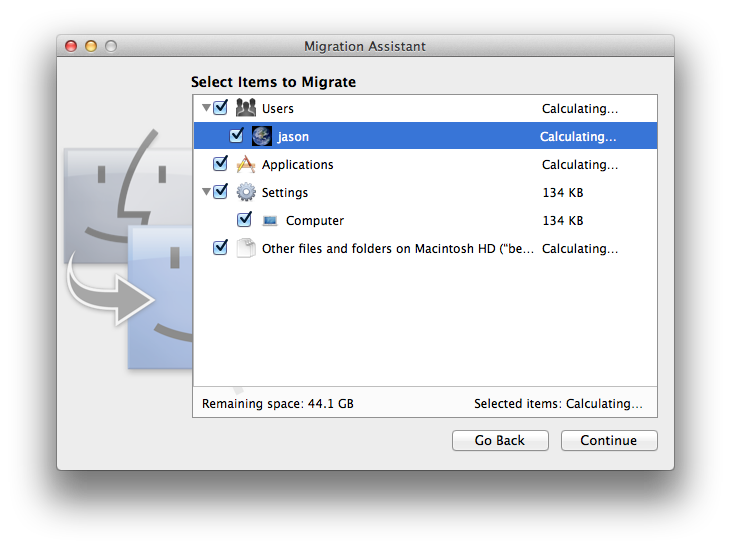Viewport: 731px width, 549px height.
Task: Click the 134 KB size for Computer
Action: coord(563,220)
